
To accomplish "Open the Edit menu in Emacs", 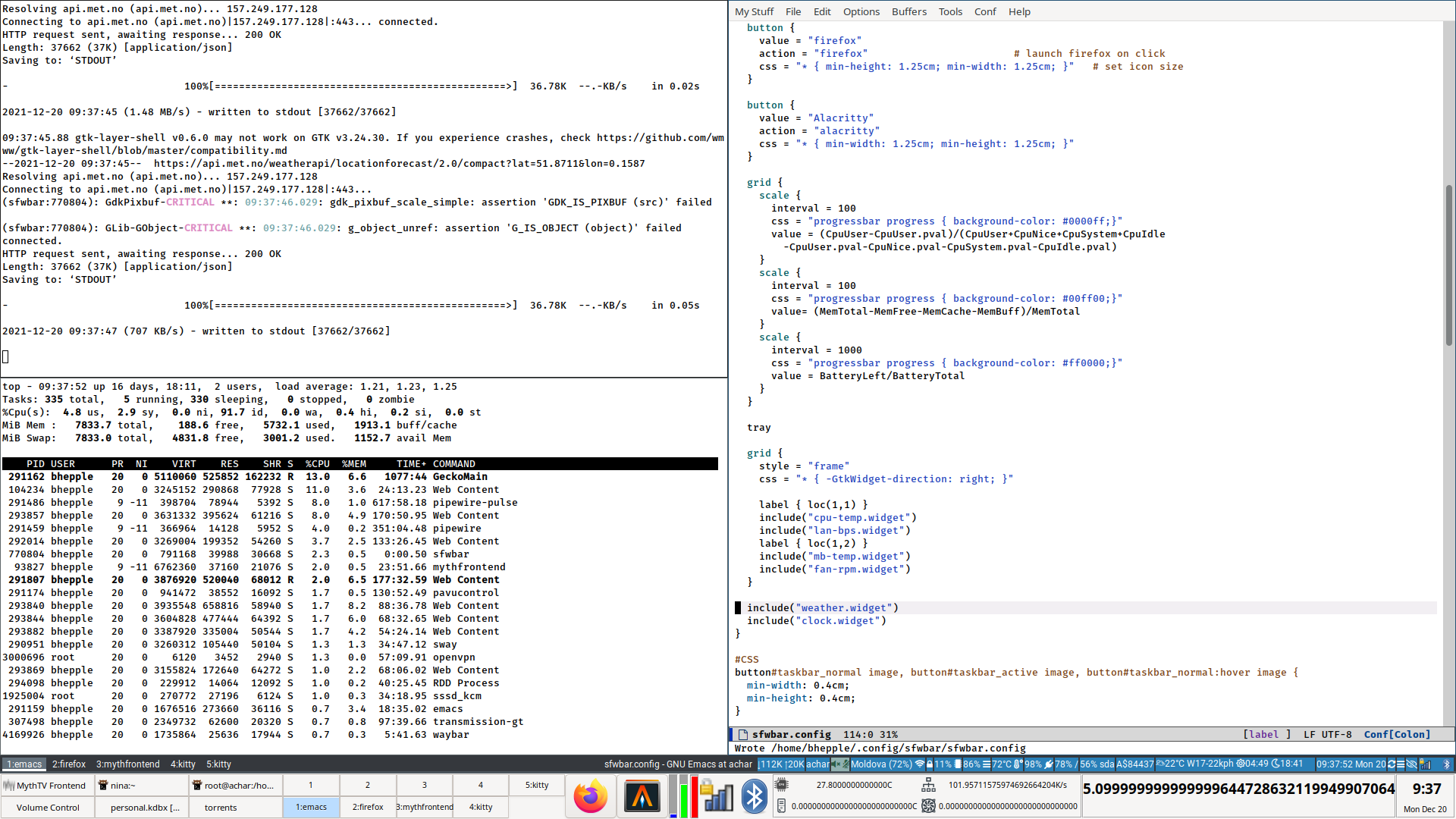I will click(822, 11).
